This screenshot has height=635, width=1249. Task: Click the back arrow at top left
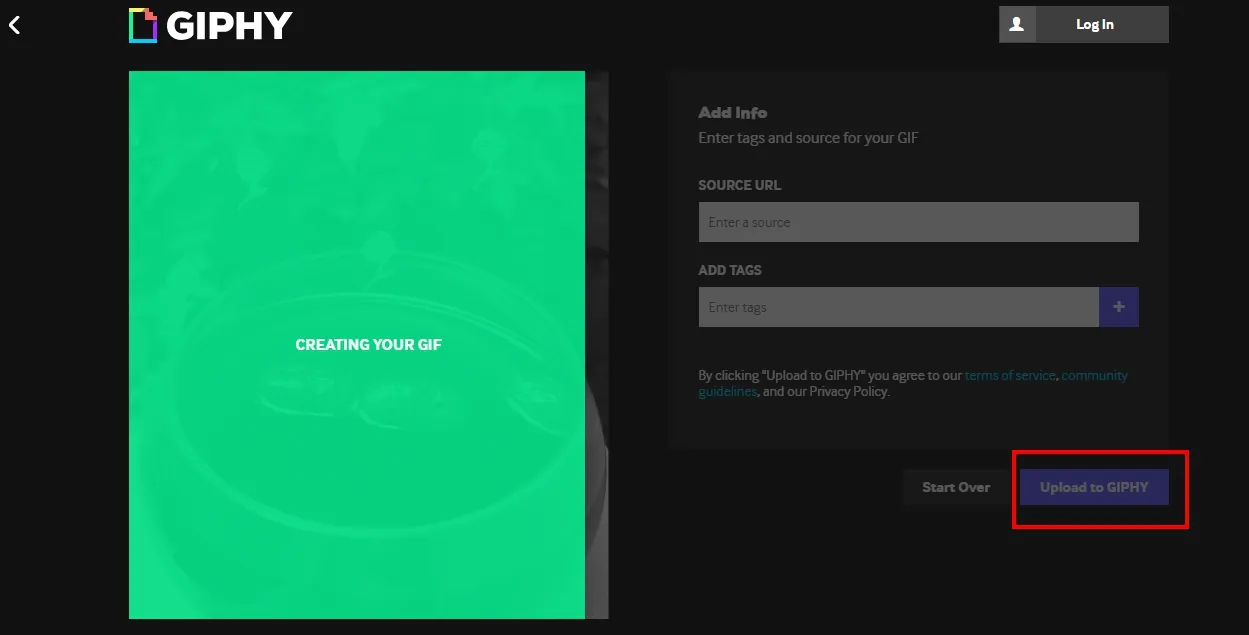(14, 24)
